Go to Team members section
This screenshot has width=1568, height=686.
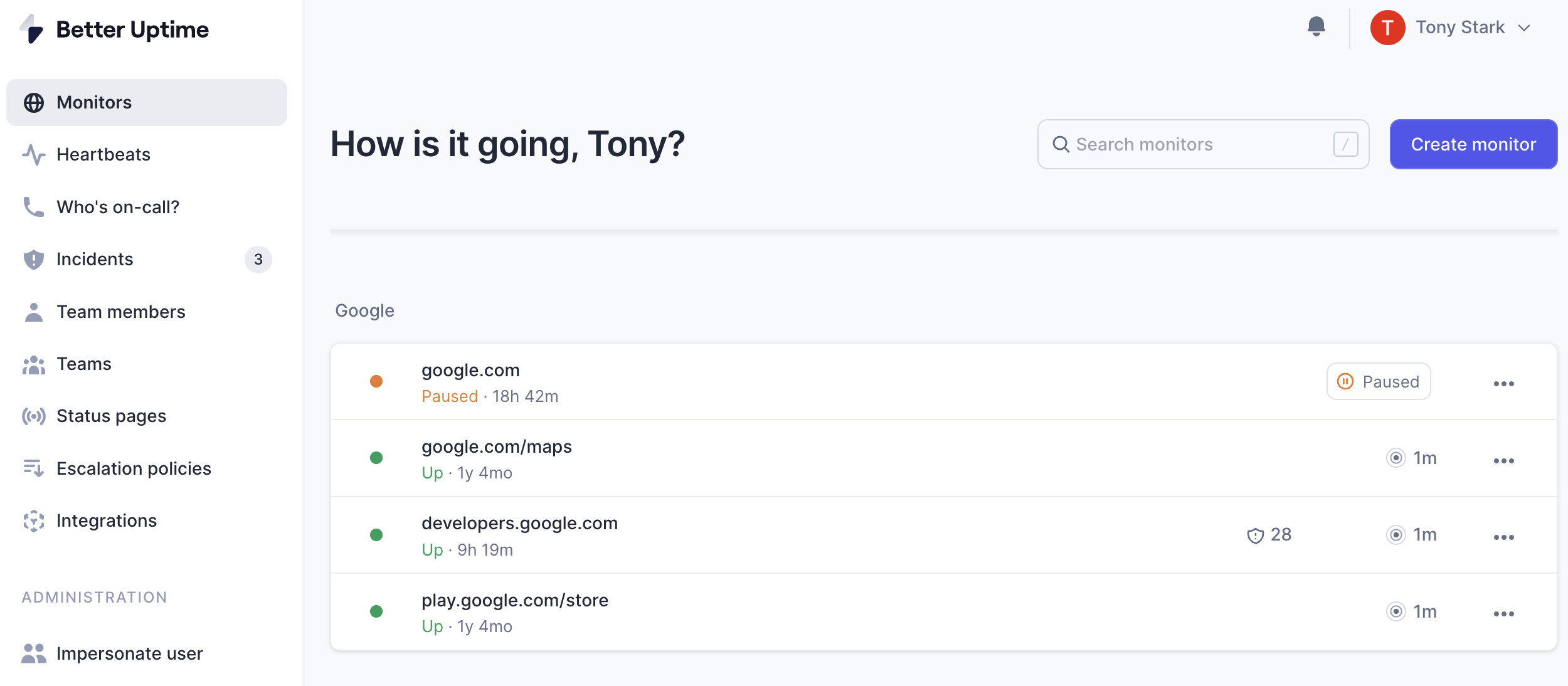(120, 312)
